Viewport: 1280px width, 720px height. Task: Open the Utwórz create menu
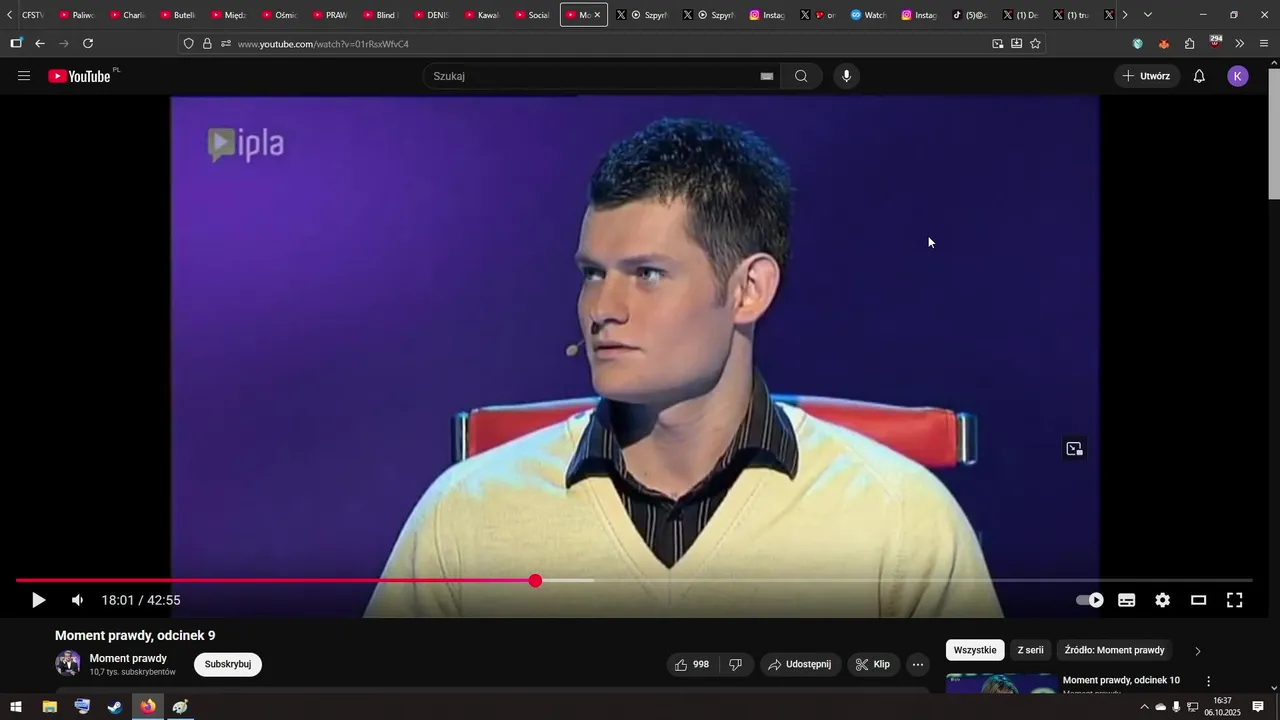pyautogui.click(x=1147, y=76)
